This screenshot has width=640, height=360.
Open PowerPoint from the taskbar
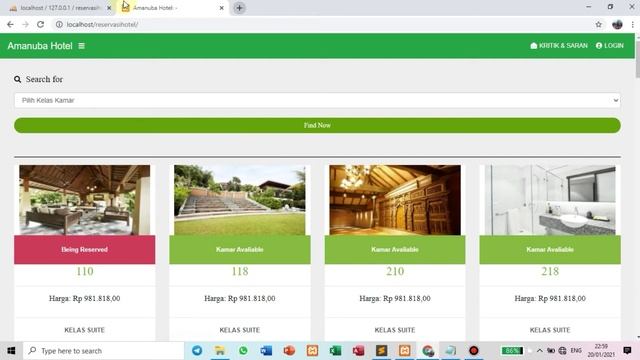click(x=289, y=351)
